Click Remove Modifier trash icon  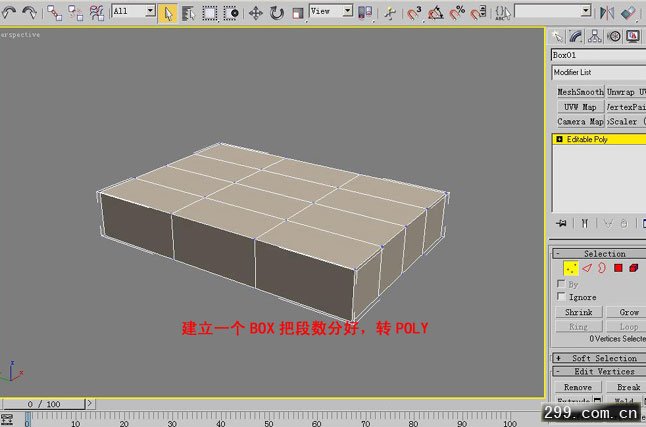(x=624, y=224)
